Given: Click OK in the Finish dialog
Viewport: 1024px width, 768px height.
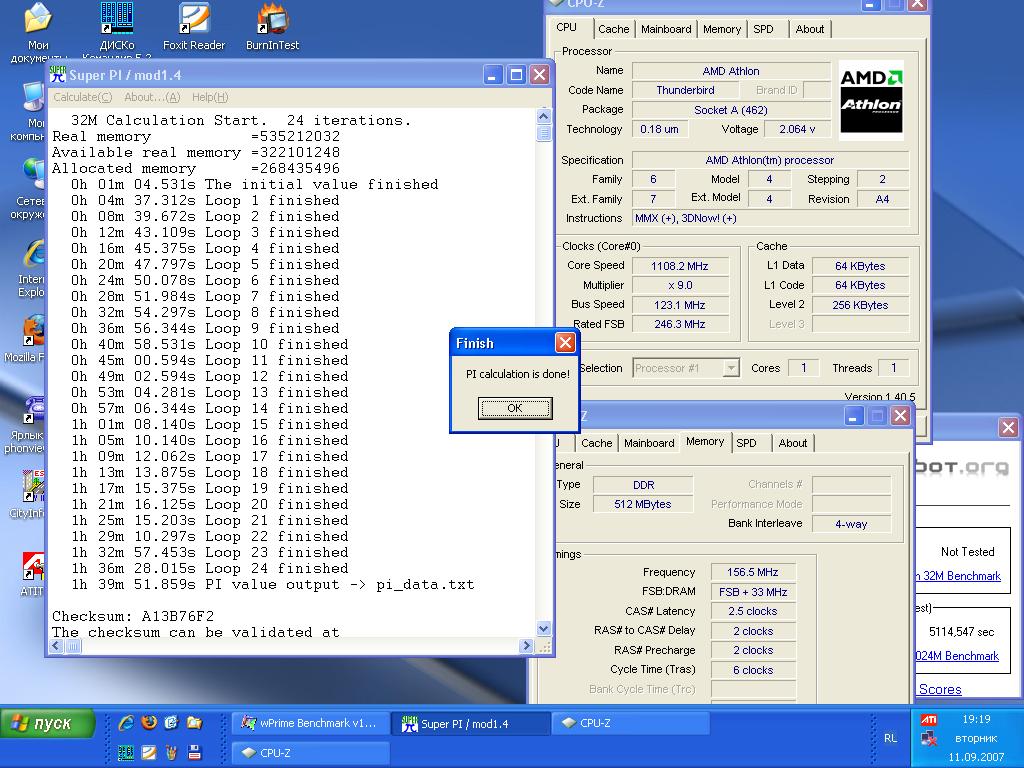Looking at the screenshot, I should [x=515, y=408].
